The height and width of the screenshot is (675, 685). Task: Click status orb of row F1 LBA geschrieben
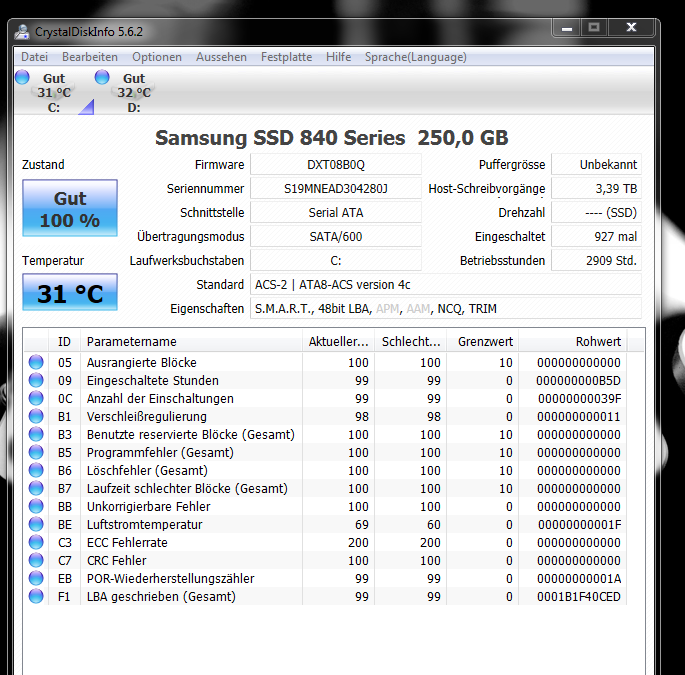tap(36, 596)
